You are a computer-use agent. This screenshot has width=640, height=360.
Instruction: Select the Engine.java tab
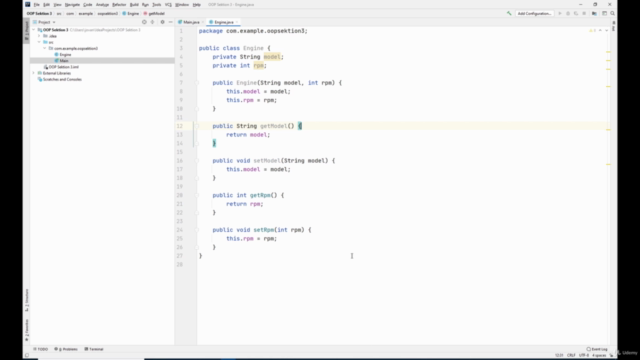tap(224, 22)
